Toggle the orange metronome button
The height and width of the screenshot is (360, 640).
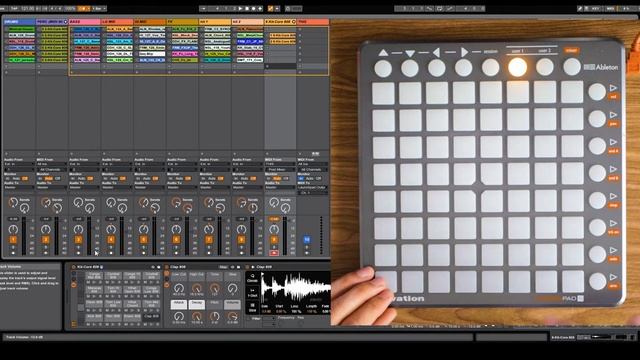pos(83,8)
